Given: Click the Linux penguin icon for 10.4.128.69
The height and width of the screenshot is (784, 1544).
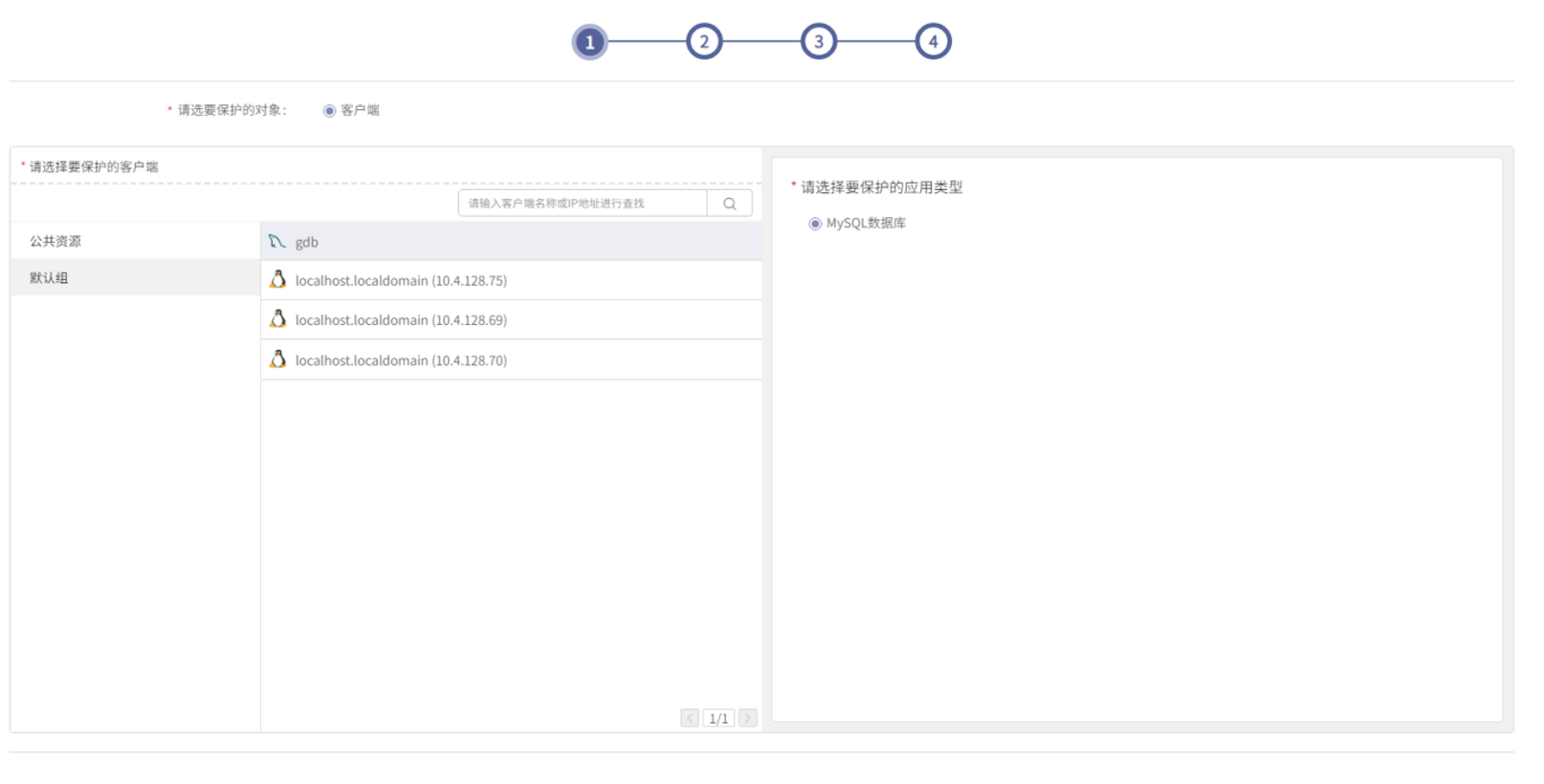Looking at the screenshot, I should coord(277,318).
